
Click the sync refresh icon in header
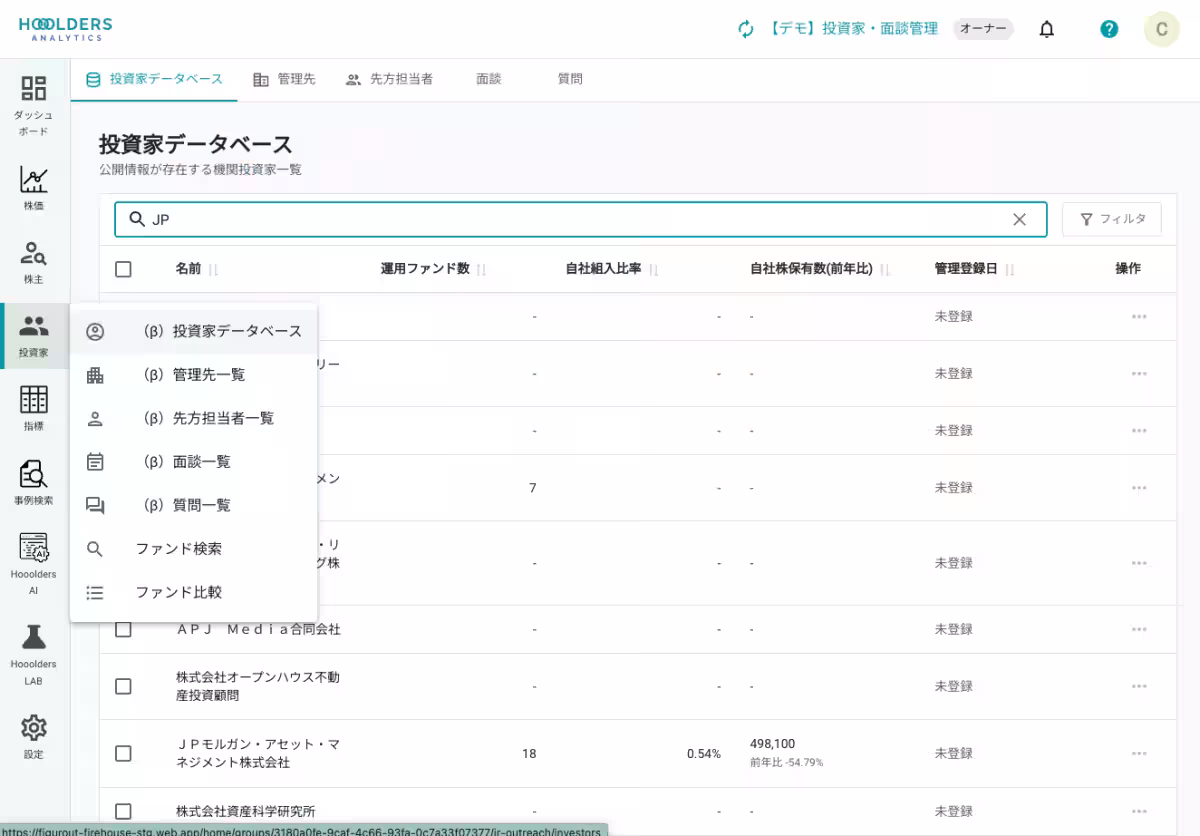746,29
